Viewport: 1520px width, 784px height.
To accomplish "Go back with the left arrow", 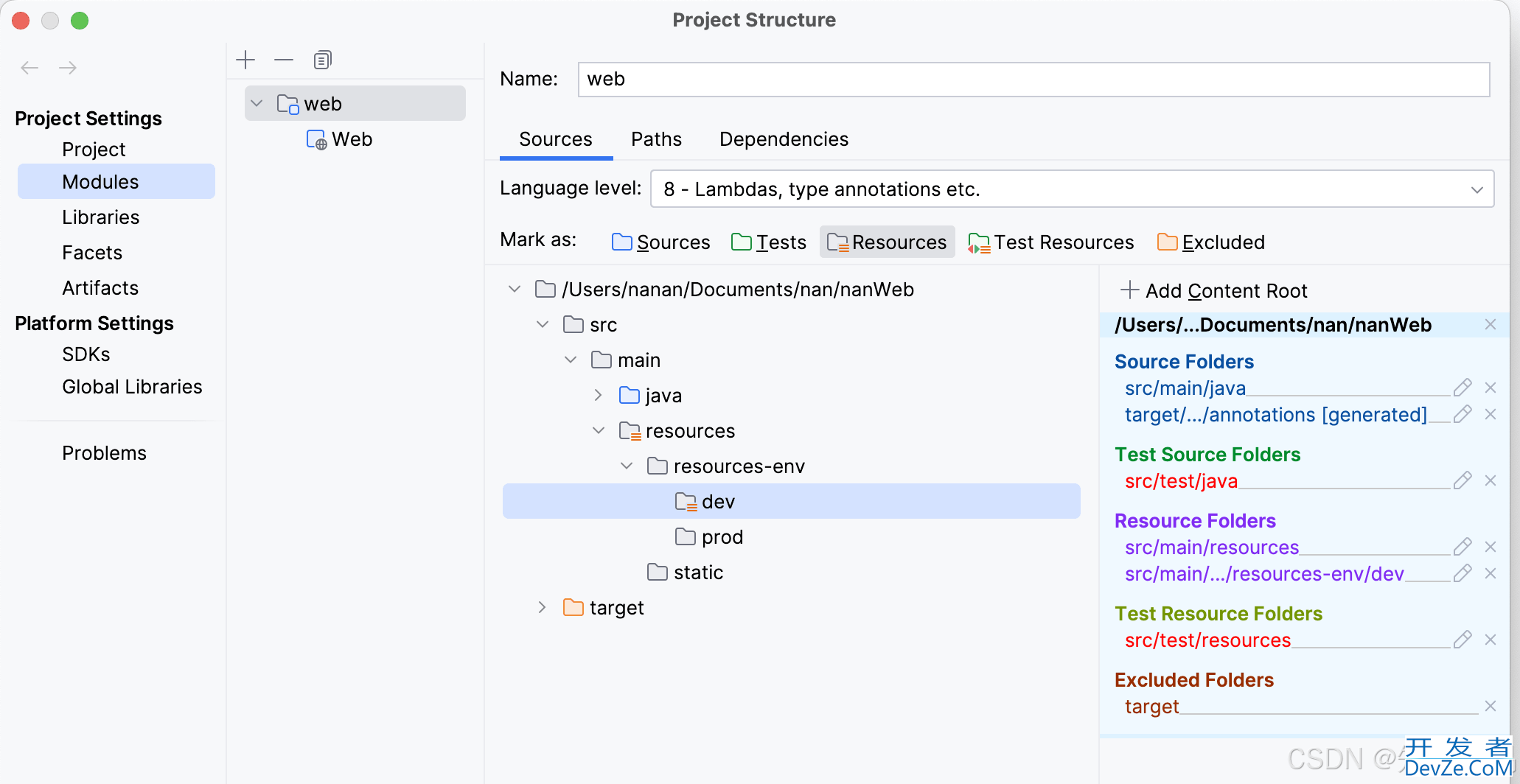I will (x=29, y=68).
